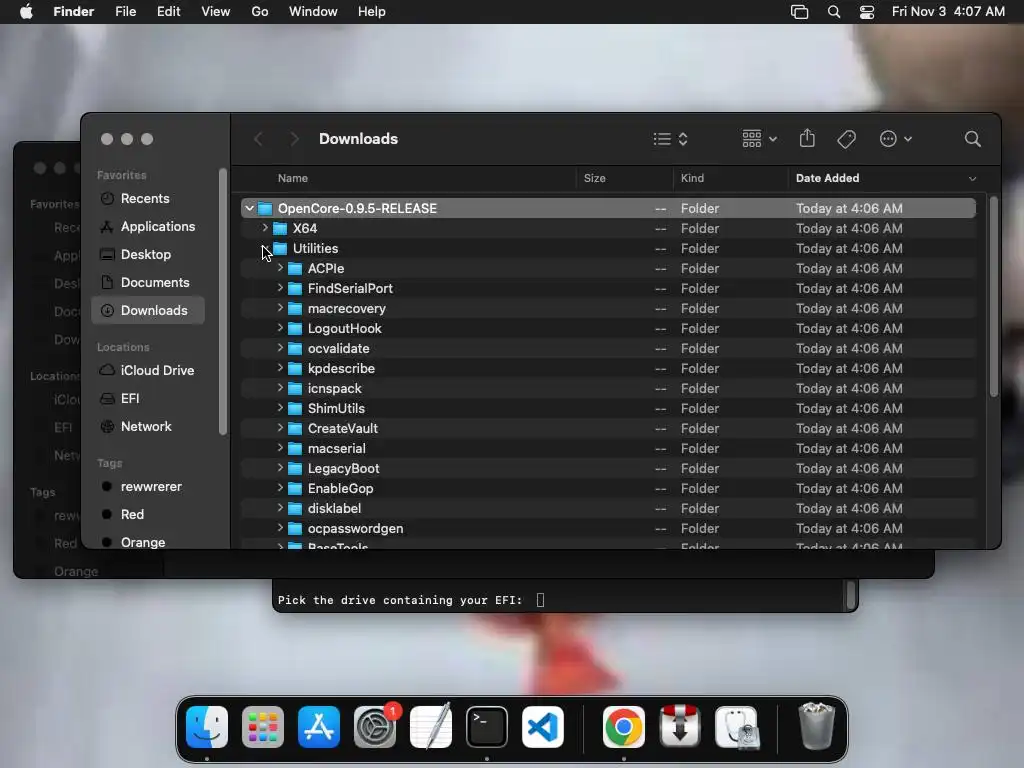Open the Help menu
The image size is (1024, 768).
372,12
